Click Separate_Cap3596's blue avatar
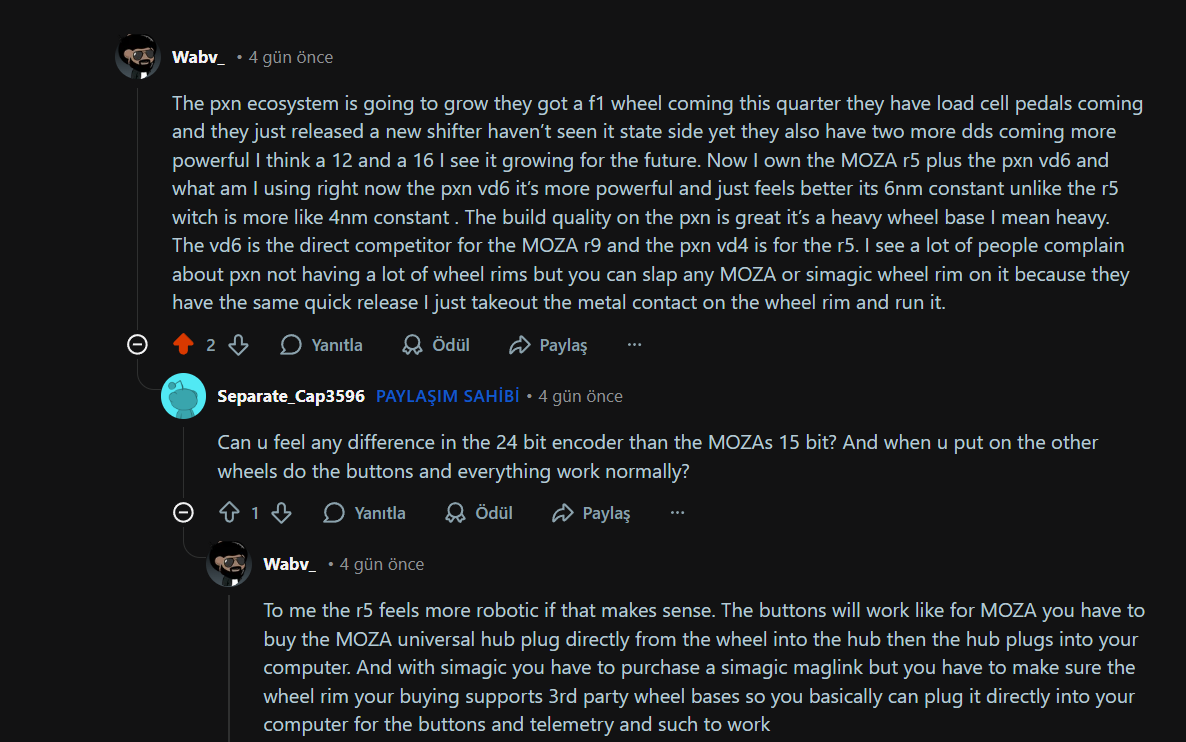 [183, 396]
